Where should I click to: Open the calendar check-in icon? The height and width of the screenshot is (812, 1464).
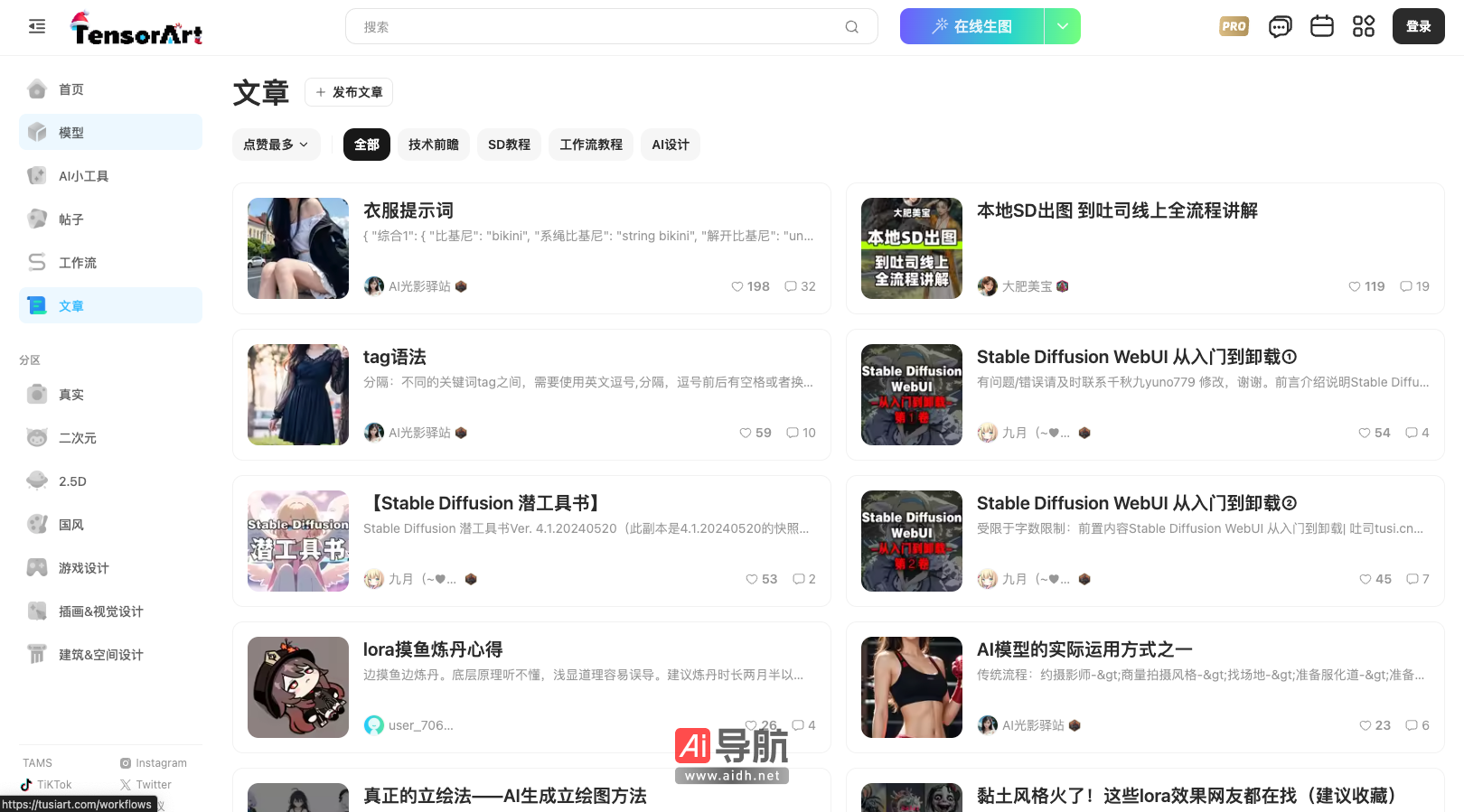click(x=1321, y=27)
